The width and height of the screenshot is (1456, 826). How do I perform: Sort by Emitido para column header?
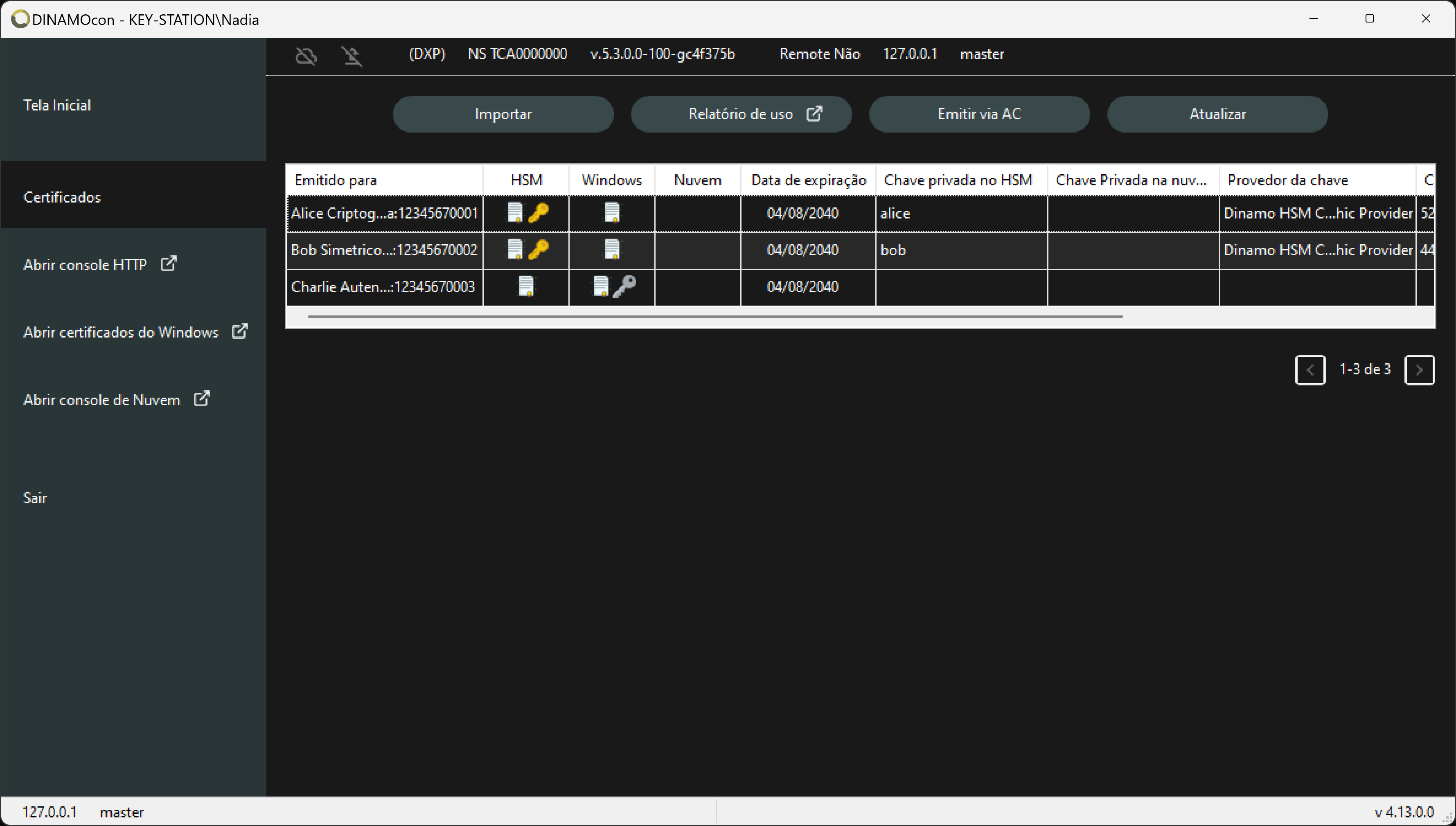point(385,180)
